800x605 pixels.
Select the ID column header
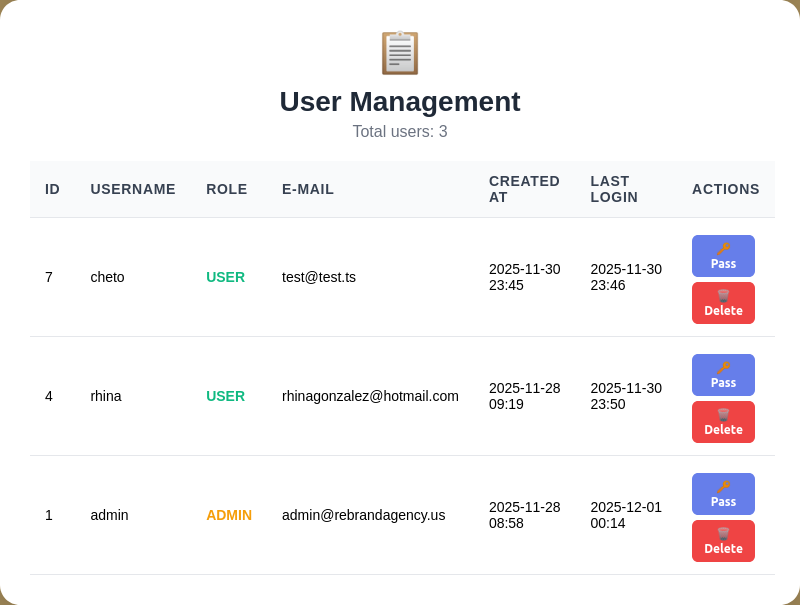point(52,189)
